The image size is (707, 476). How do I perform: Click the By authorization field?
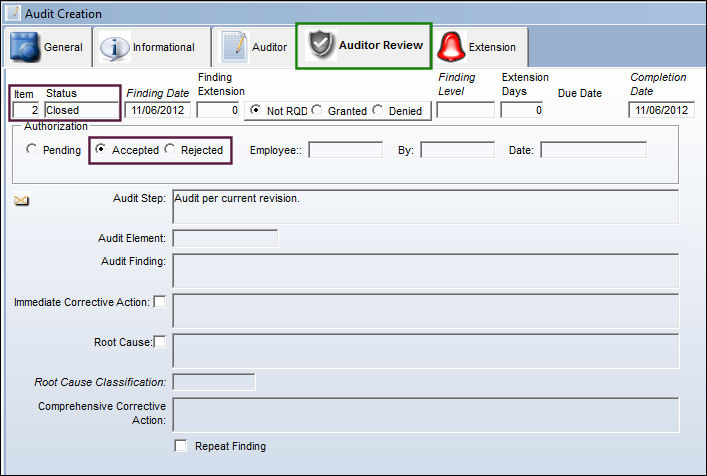click(x=457, y=150)
